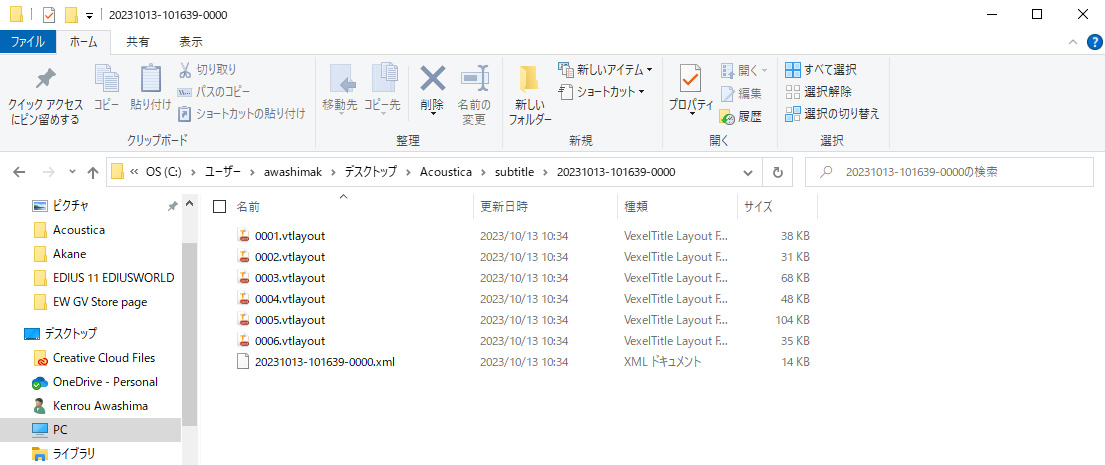Select file 0002.vtlayout
This screenshot has width=1105, height=465.
point(290,257)
